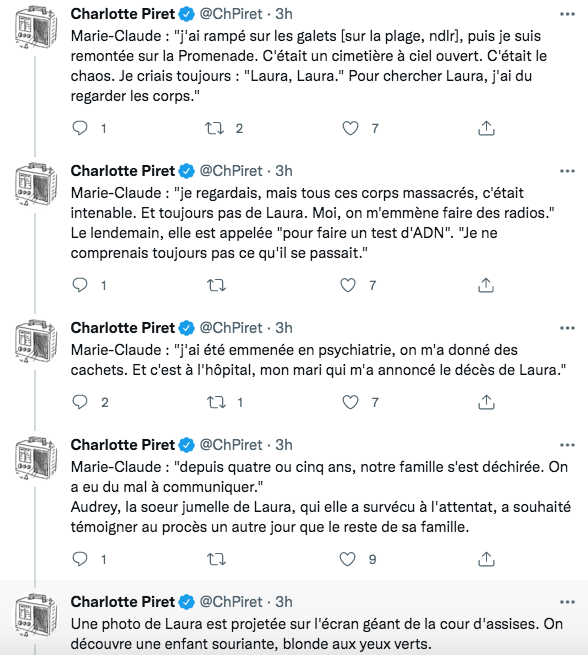Retweet the tweet about "le décès de Laura"
Viewport: 588px width, 655px height.
coord(216,402)
